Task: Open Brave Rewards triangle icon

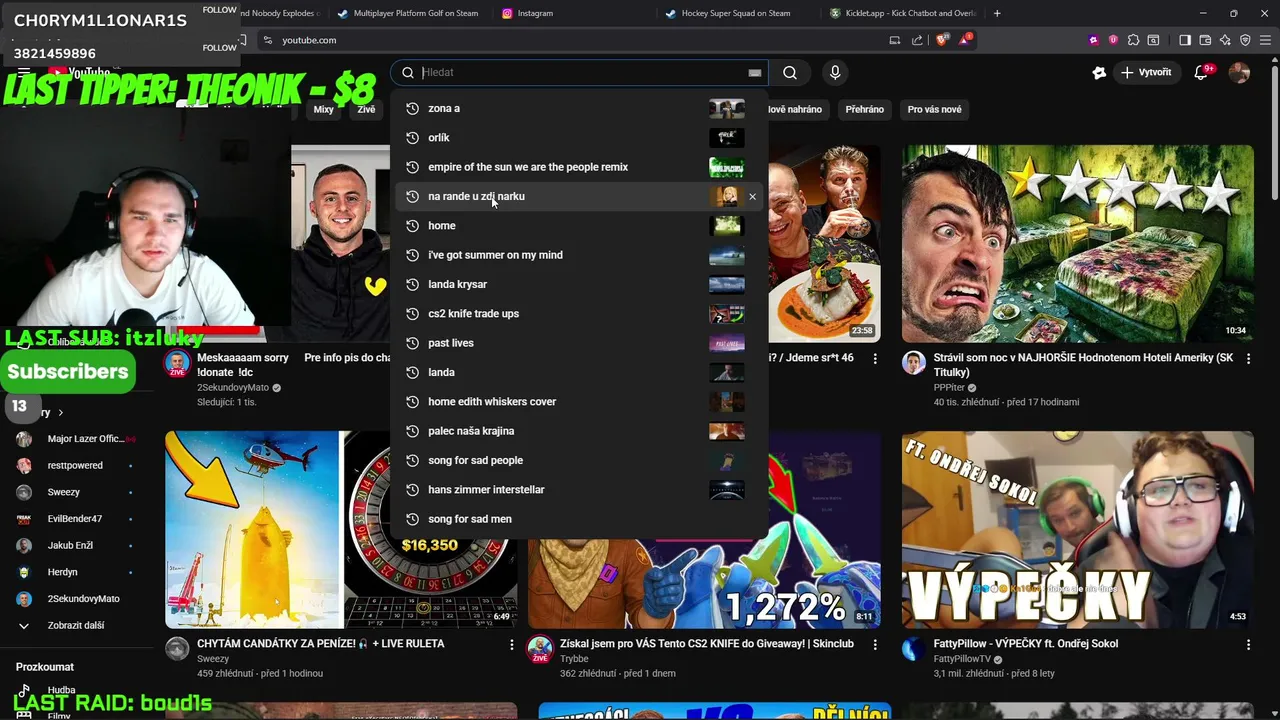Action: point(964,40)
